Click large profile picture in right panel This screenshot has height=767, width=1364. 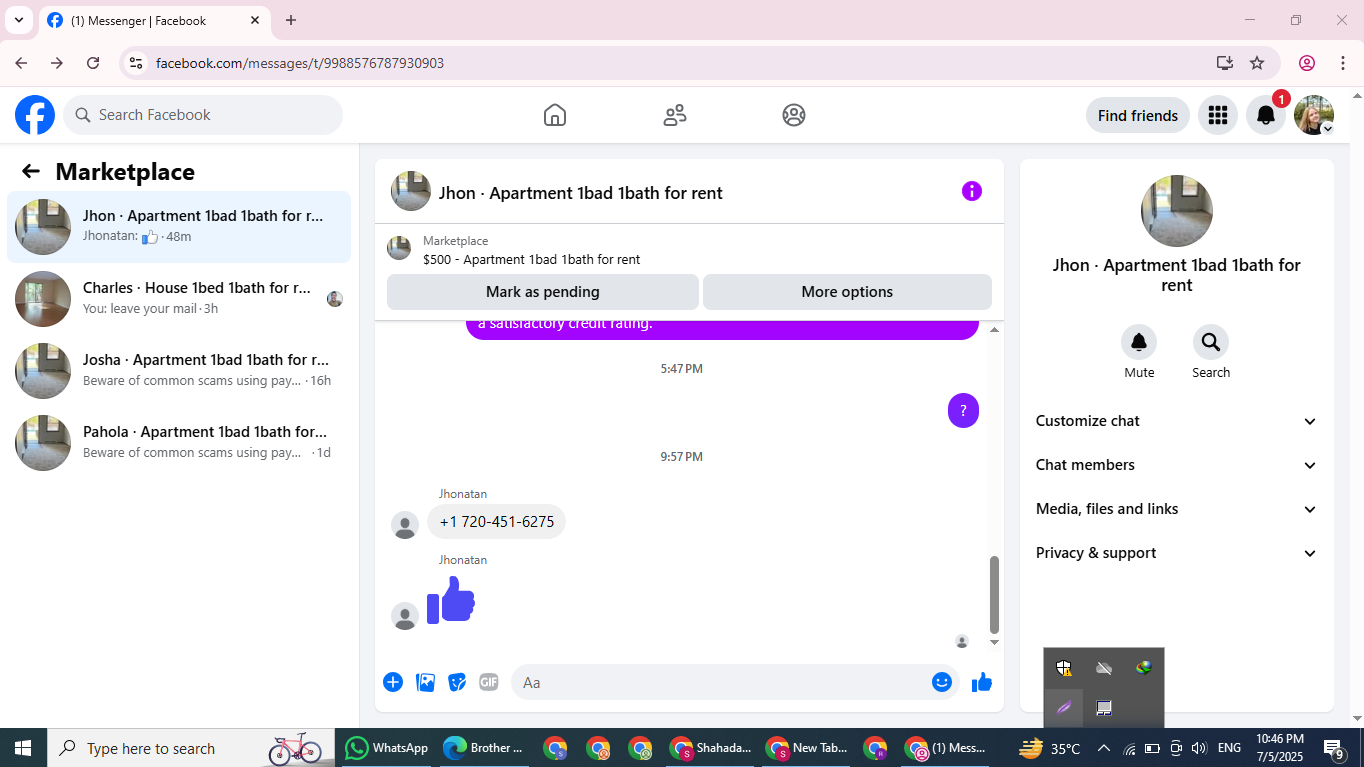point(1177,211)
